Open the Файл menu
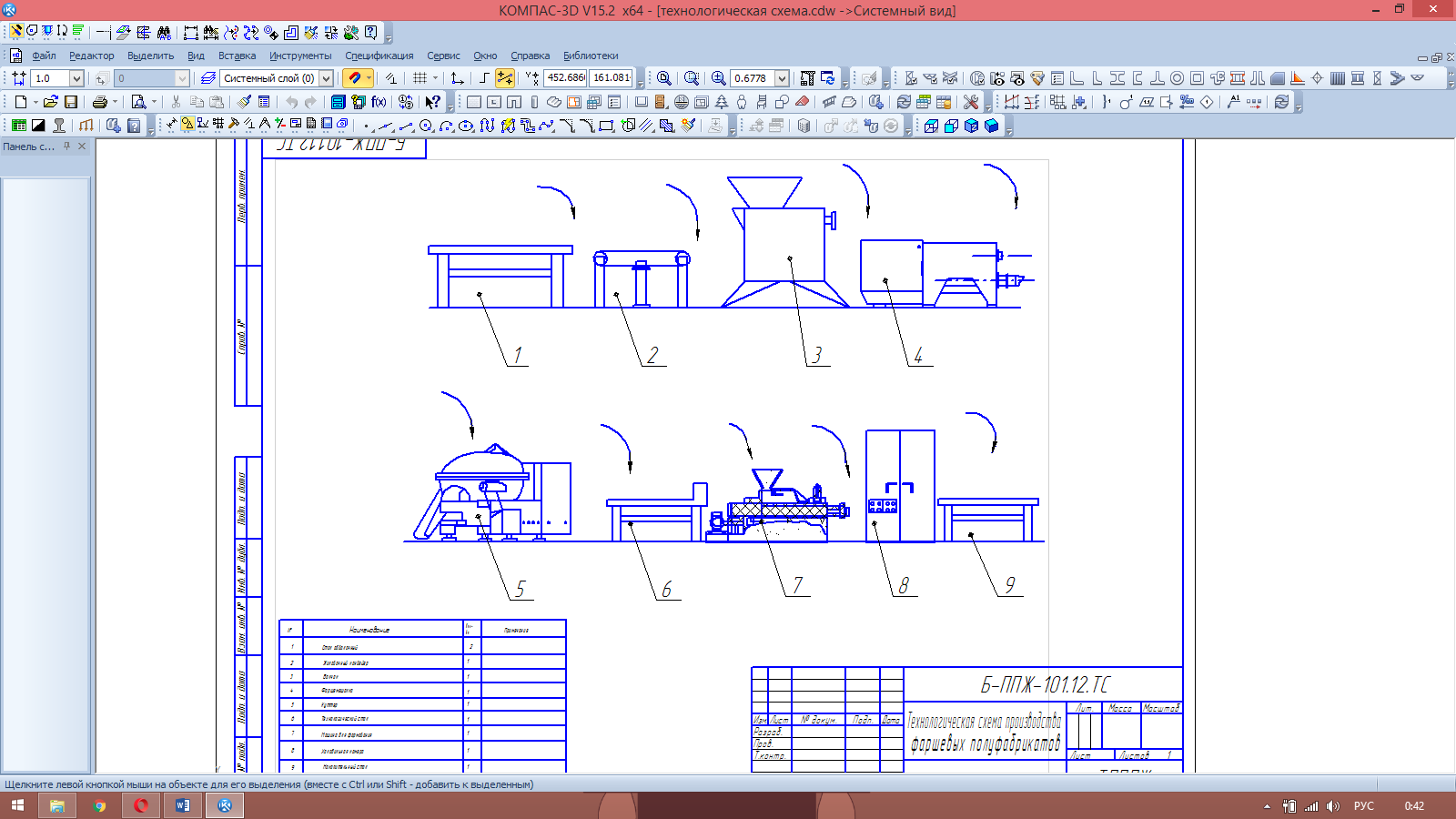Viewport: 1456px width, 819px height. pyautogui.click(x=44, y=56)
